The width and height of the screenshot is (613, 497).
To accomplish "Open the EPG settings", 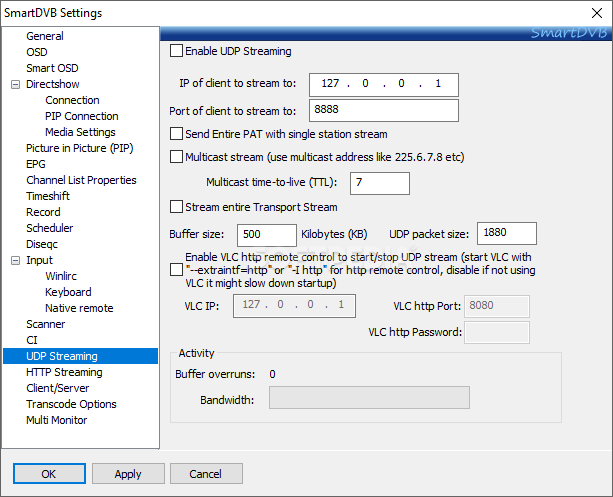I will [36, 164].
